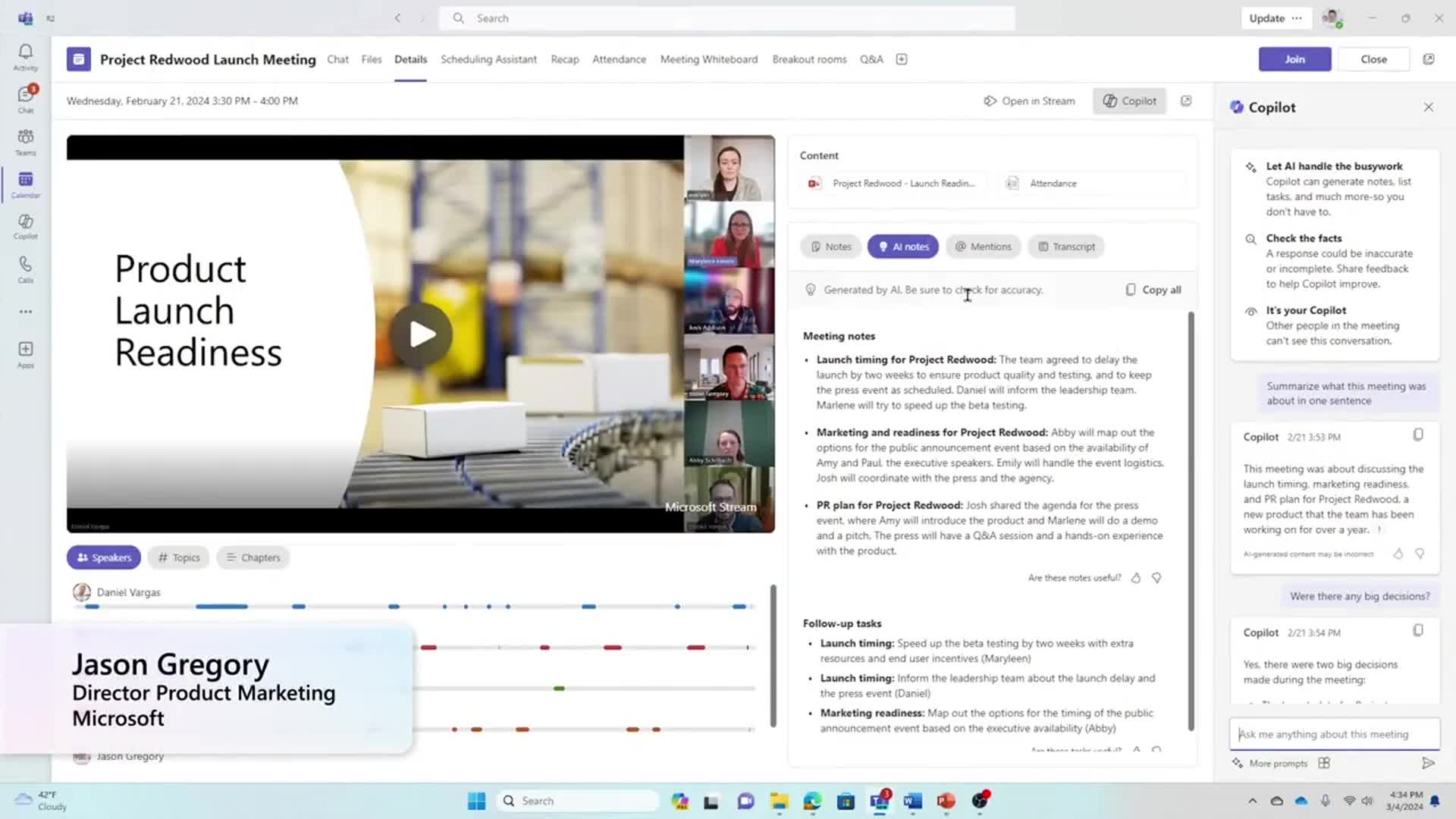Click the Close button next to Join

1373,59
